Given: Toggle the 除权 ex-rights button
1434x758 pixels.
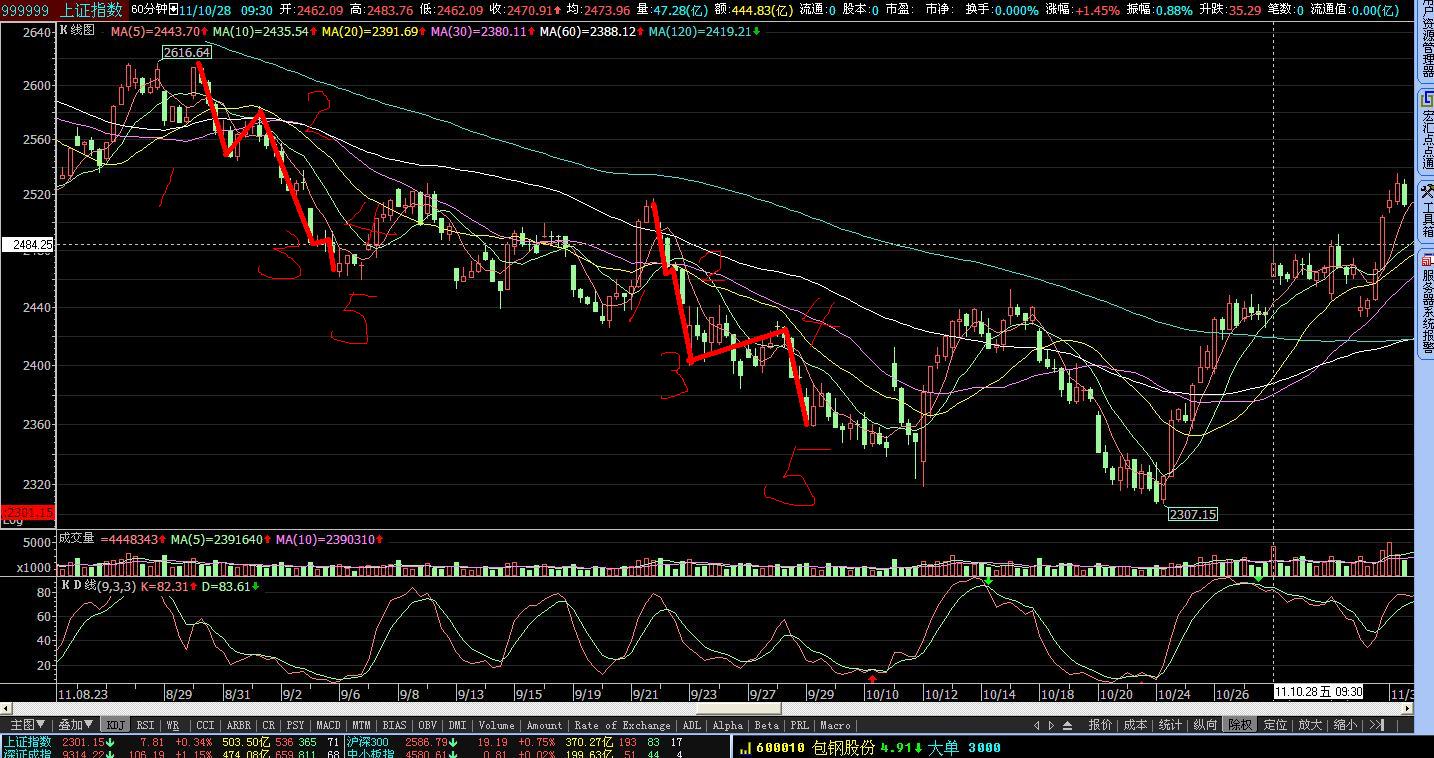Looking at the screenshot, I should (x=1240, y=725).
